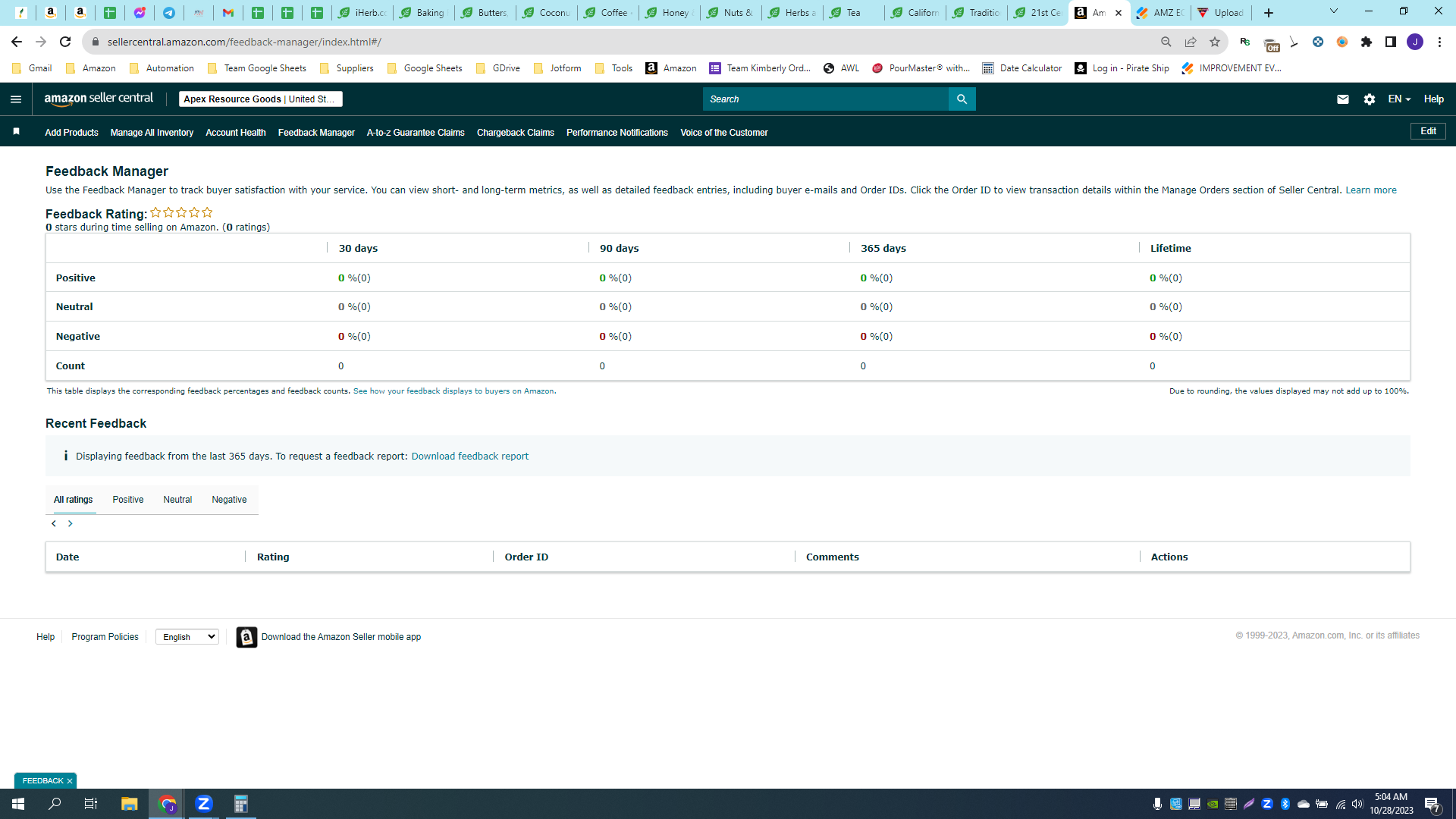1456x819 pixels.
Task: Open Zoom app from taskbar
Action: tap(204, 804)
